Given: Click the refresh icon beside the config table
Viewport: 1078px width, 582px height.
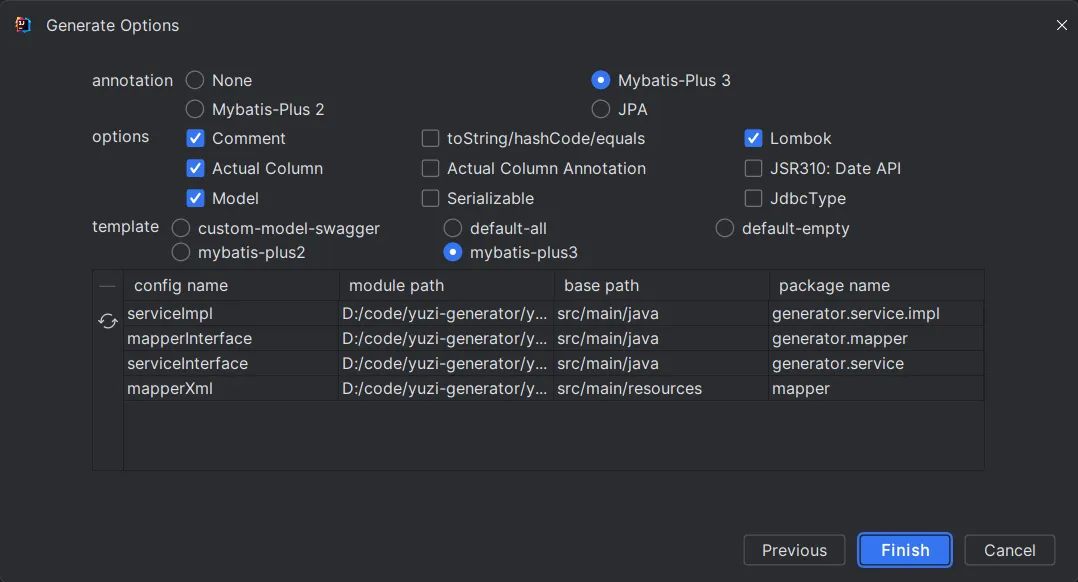Looking at the screenshot, I should tap(108, 321).
